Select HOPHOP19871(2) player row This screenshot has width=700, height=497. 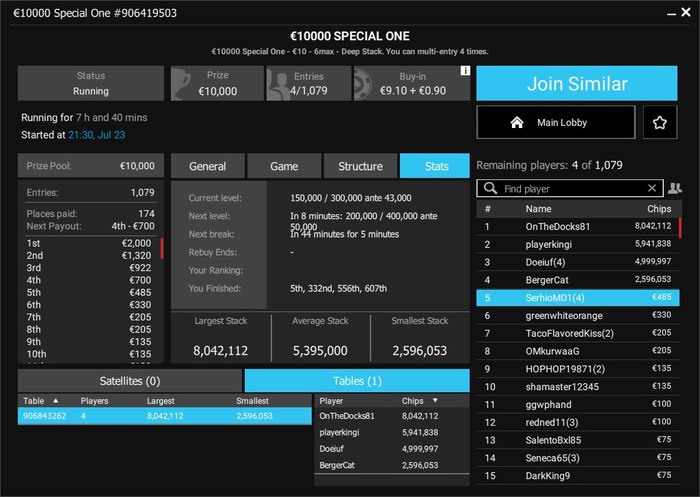[578, 369]
